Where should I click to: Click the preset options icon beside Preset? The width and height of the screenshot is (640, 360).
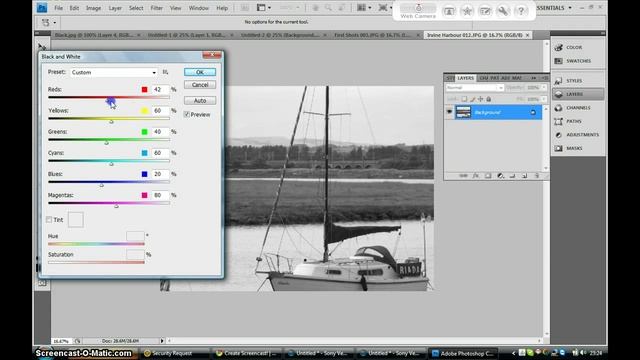point(165,72)
